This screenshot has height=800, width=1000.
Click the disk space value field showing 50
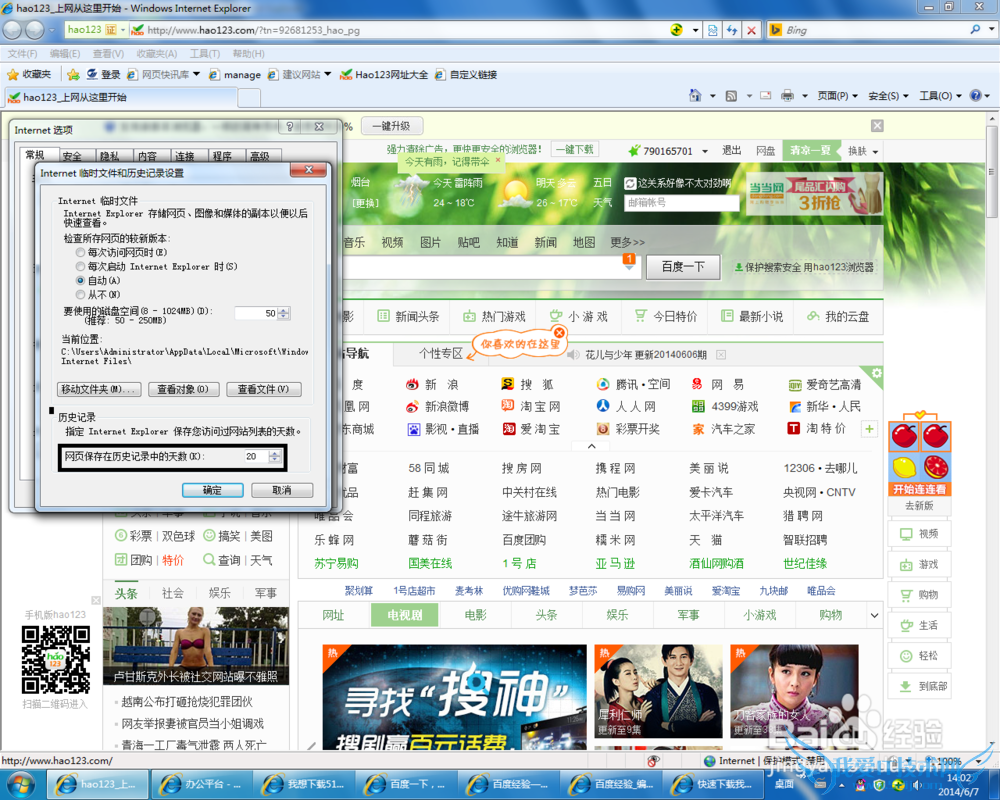[x=256, y=313]
